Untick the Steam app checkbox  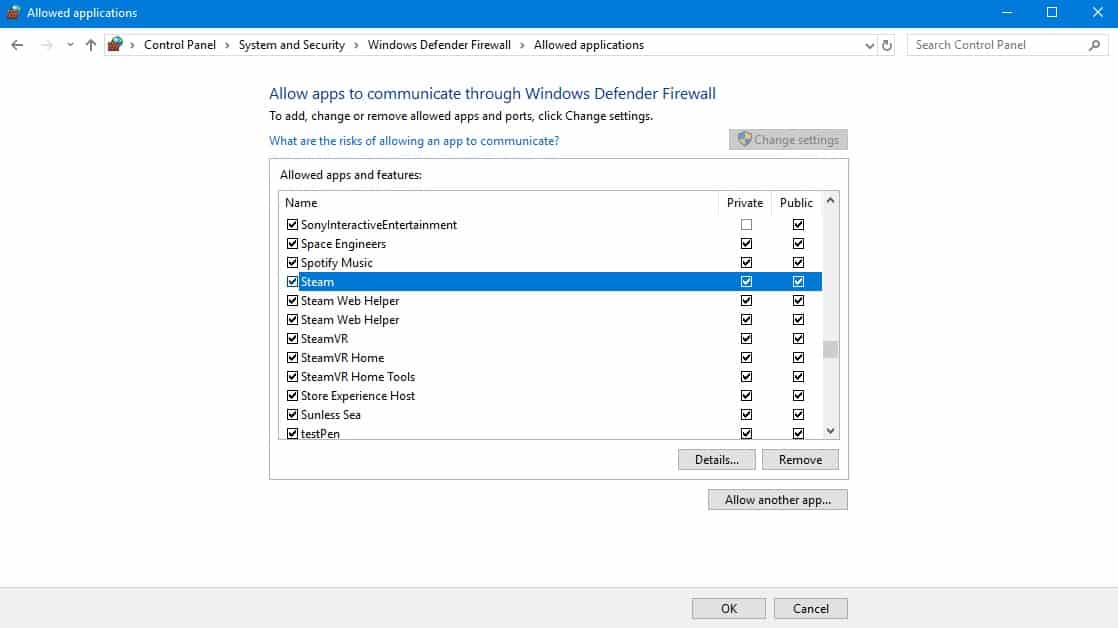pyautogui.click(x=292, y=282)
